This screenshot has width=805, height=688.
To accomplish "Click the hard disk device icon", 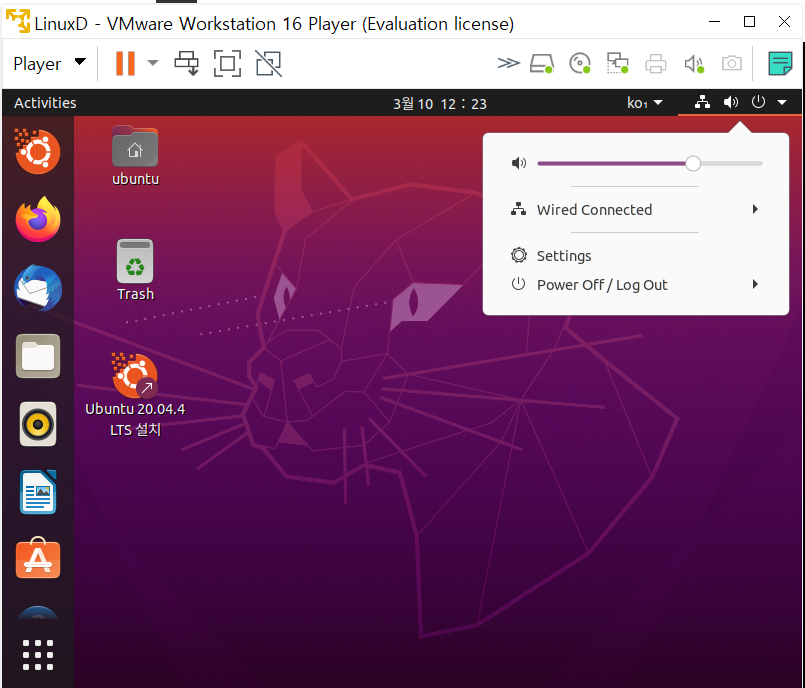I will tap(542, 64).
